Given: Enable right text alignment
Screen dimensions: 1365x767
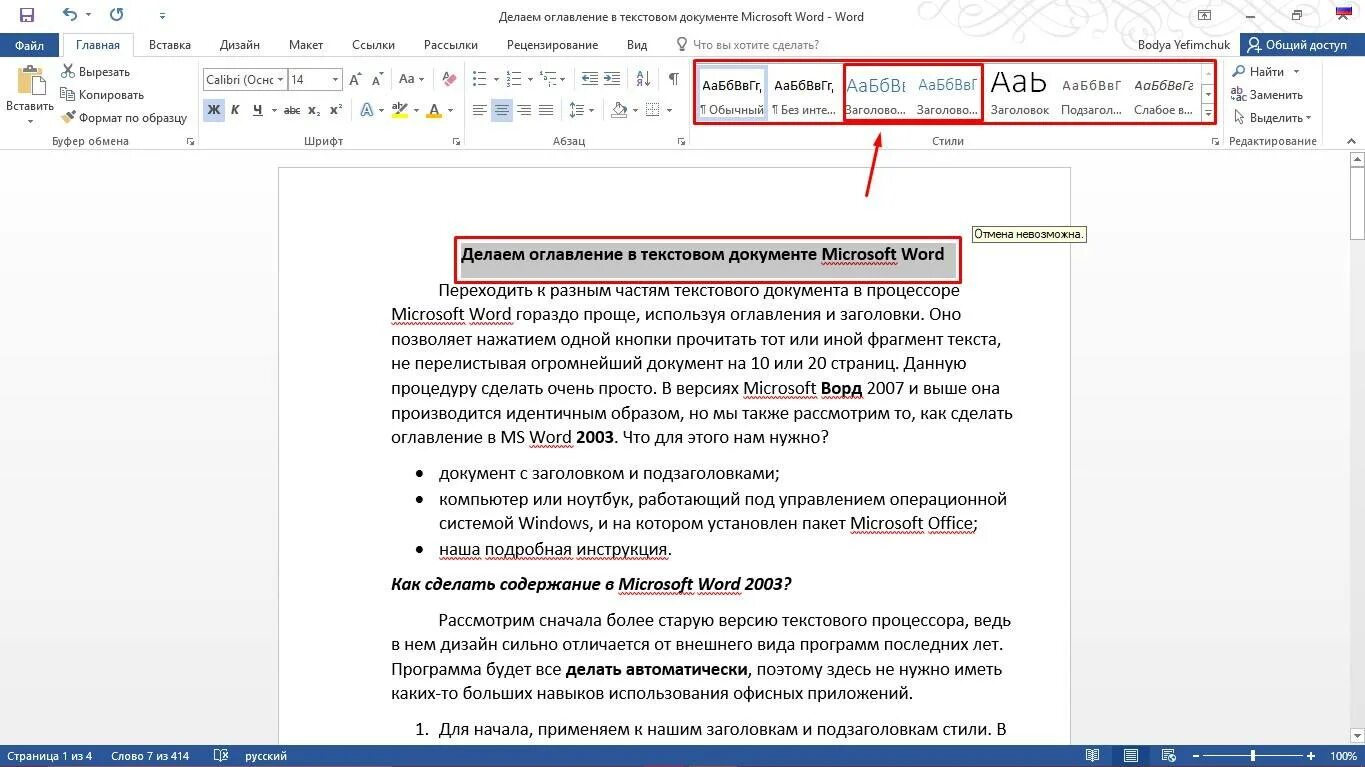Looking at the screenshot, I should tap(527, 110).
